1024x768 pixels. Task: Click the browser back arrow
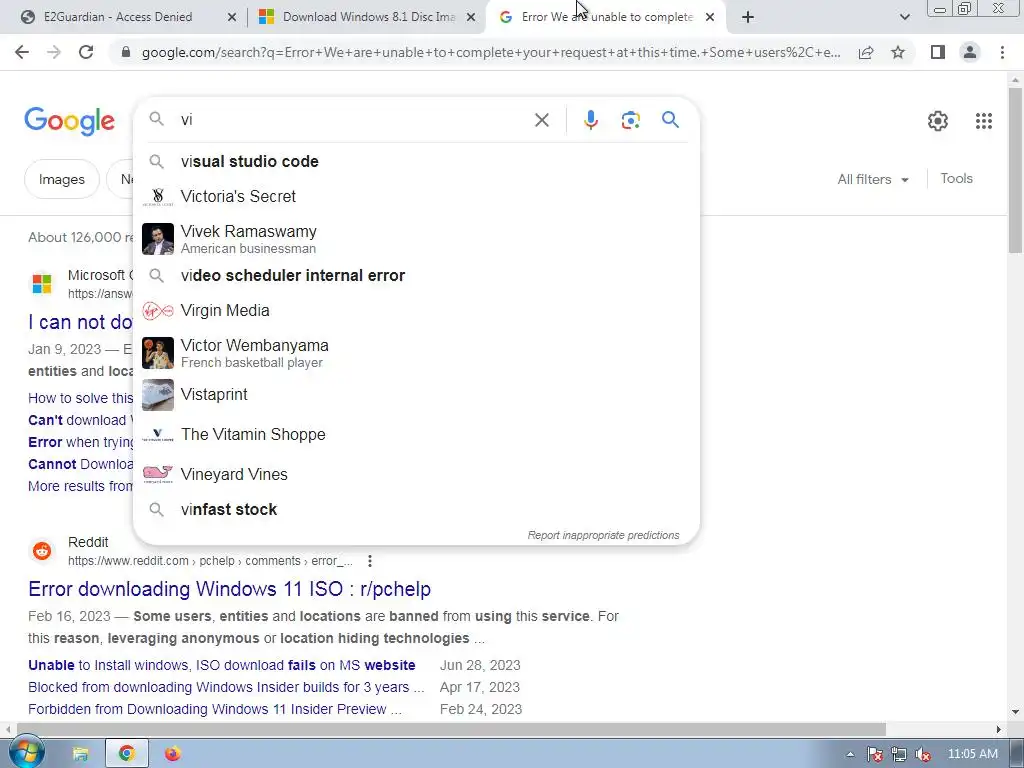22,52
